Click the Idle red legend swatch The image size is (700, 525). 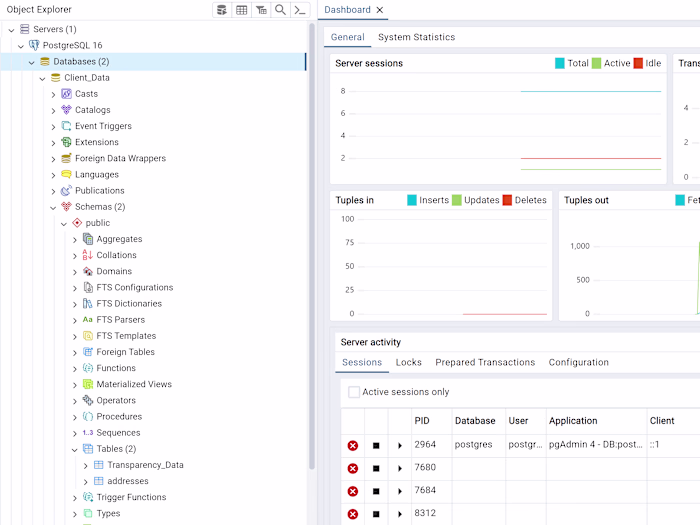coord(638,63)
